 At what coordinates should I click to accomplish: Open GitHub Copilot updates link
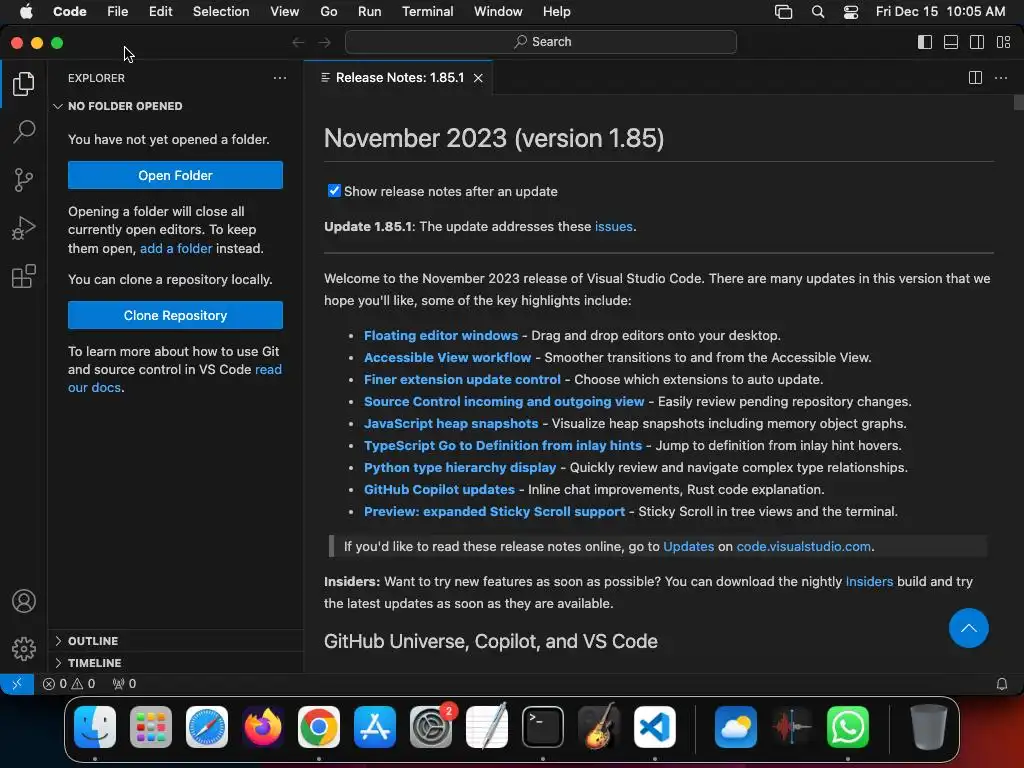[439, 490]
